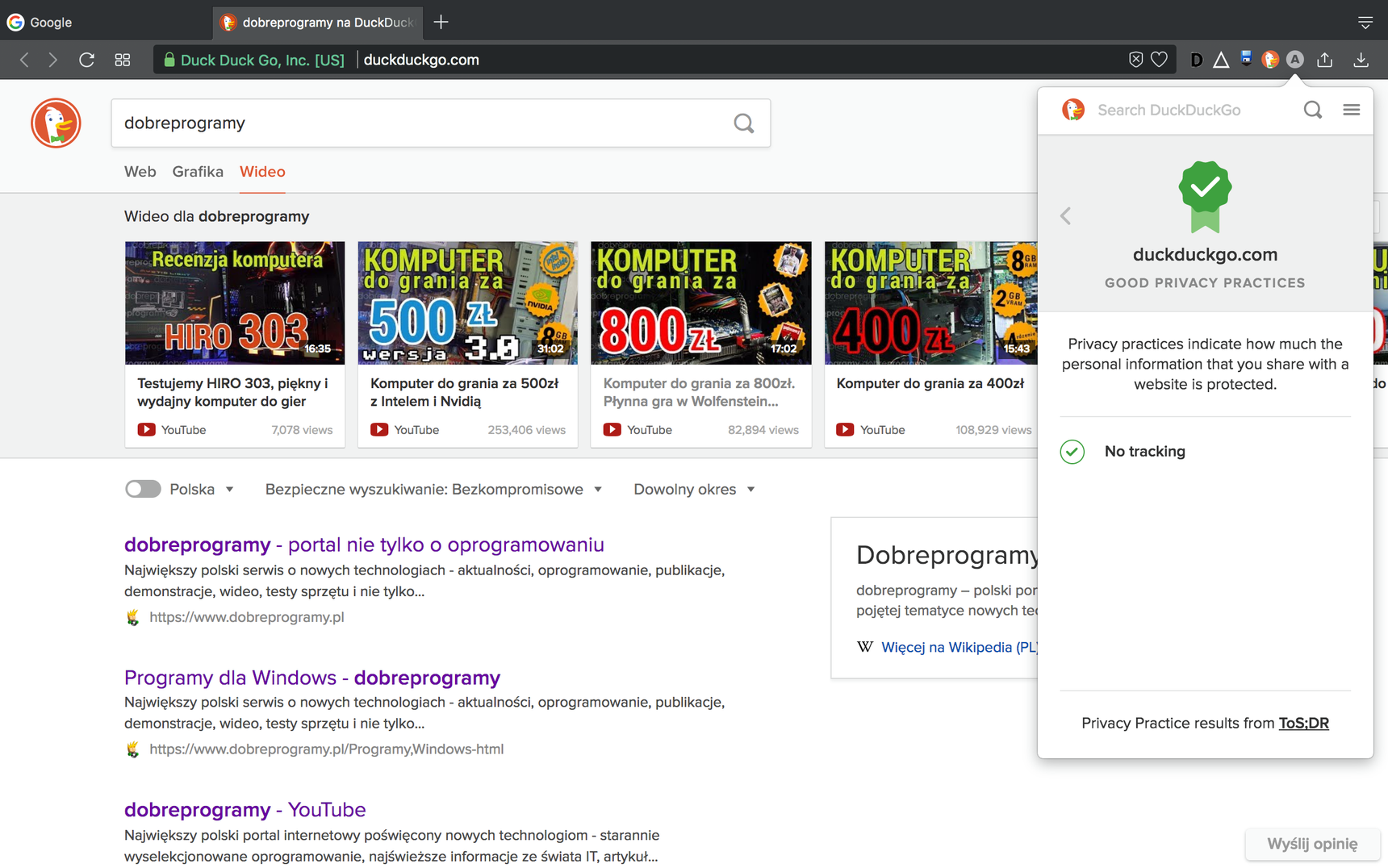Select the Wideo tab
This screenshot has height=868, width=1388.
point(262,171)
